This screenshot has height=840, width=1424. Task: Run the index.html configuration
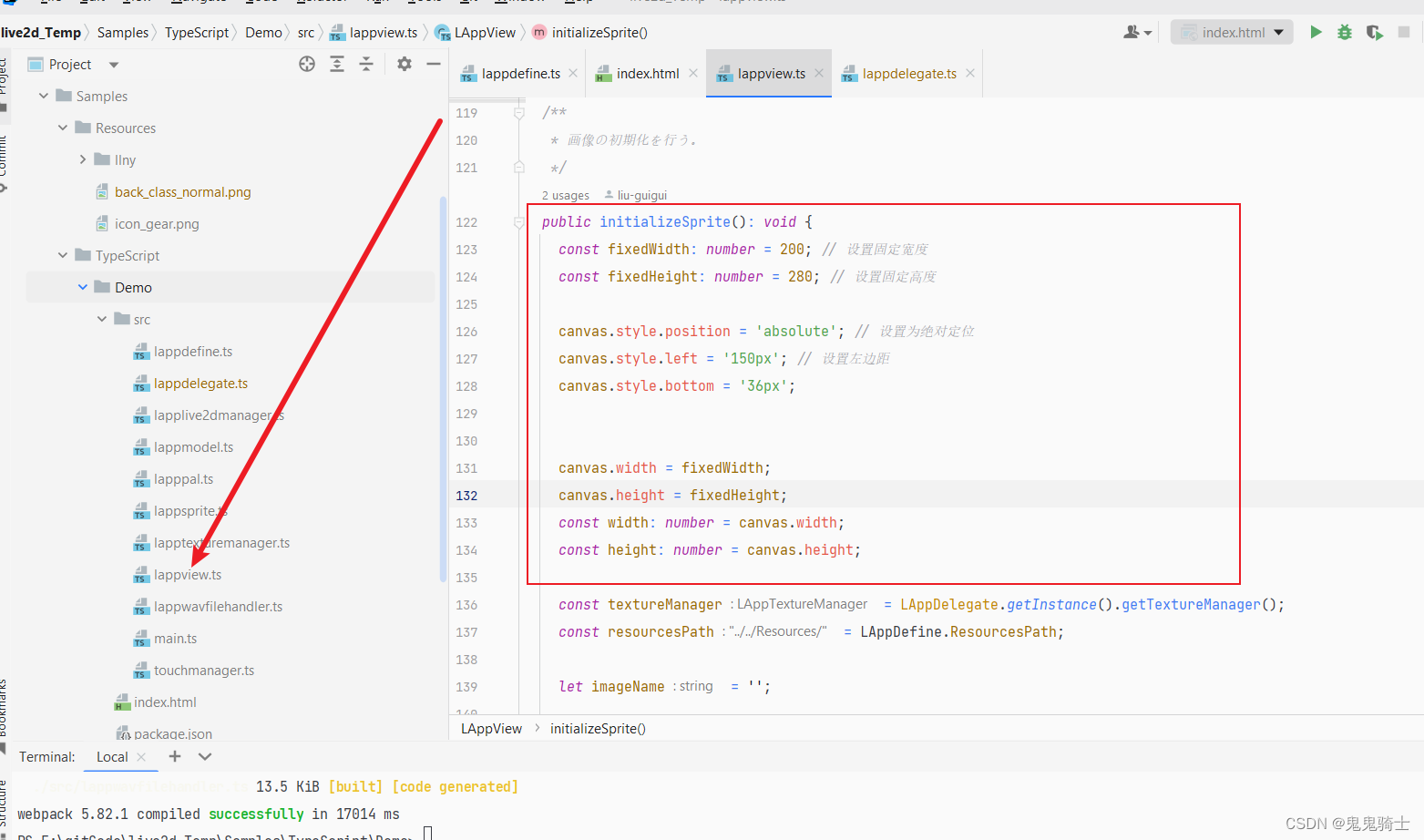point(1316,32)
